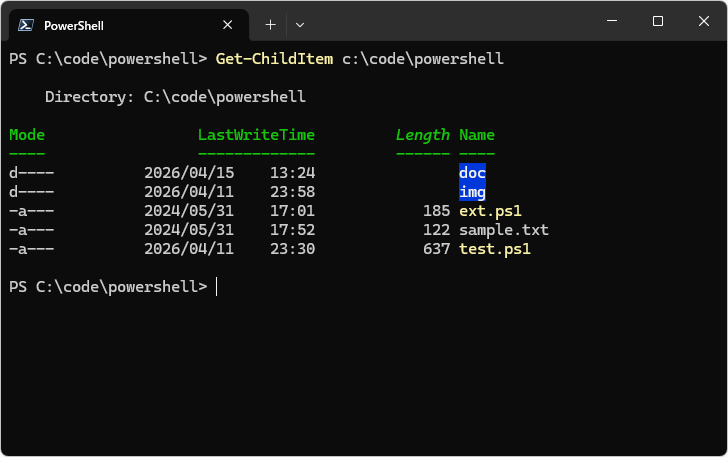Expand the new tab profile dropdown chevron
728x457 pixels.
[300, 24]
